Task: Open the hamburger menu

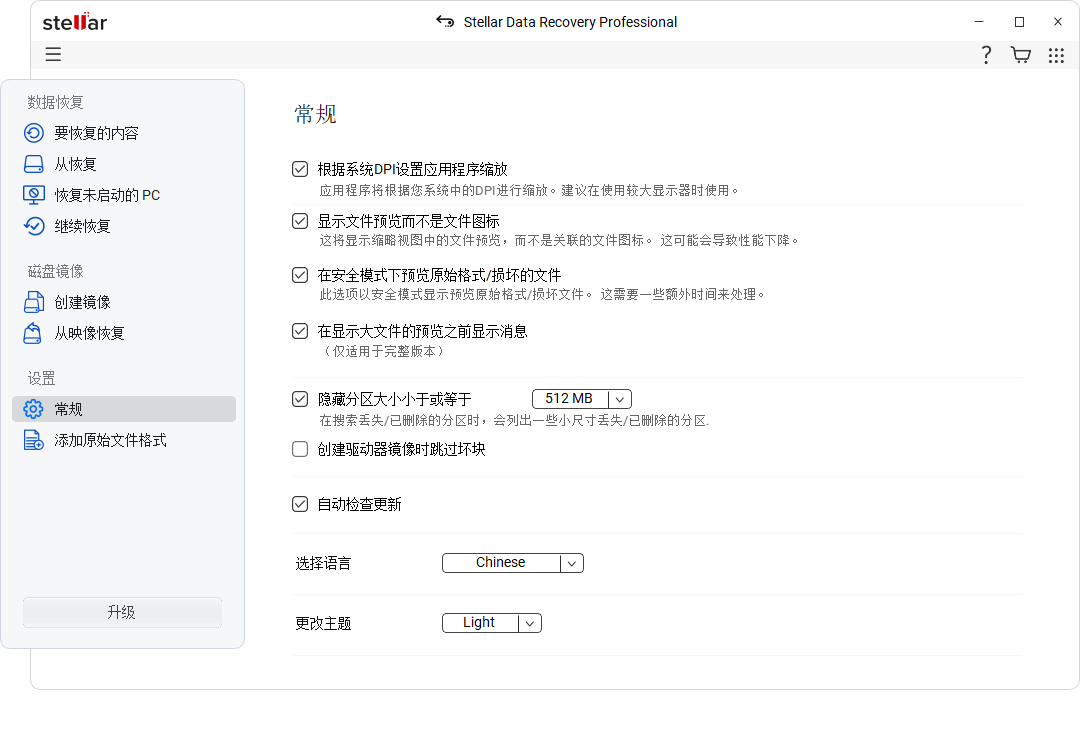Action: pyautogui.click(x=53, y=55)
